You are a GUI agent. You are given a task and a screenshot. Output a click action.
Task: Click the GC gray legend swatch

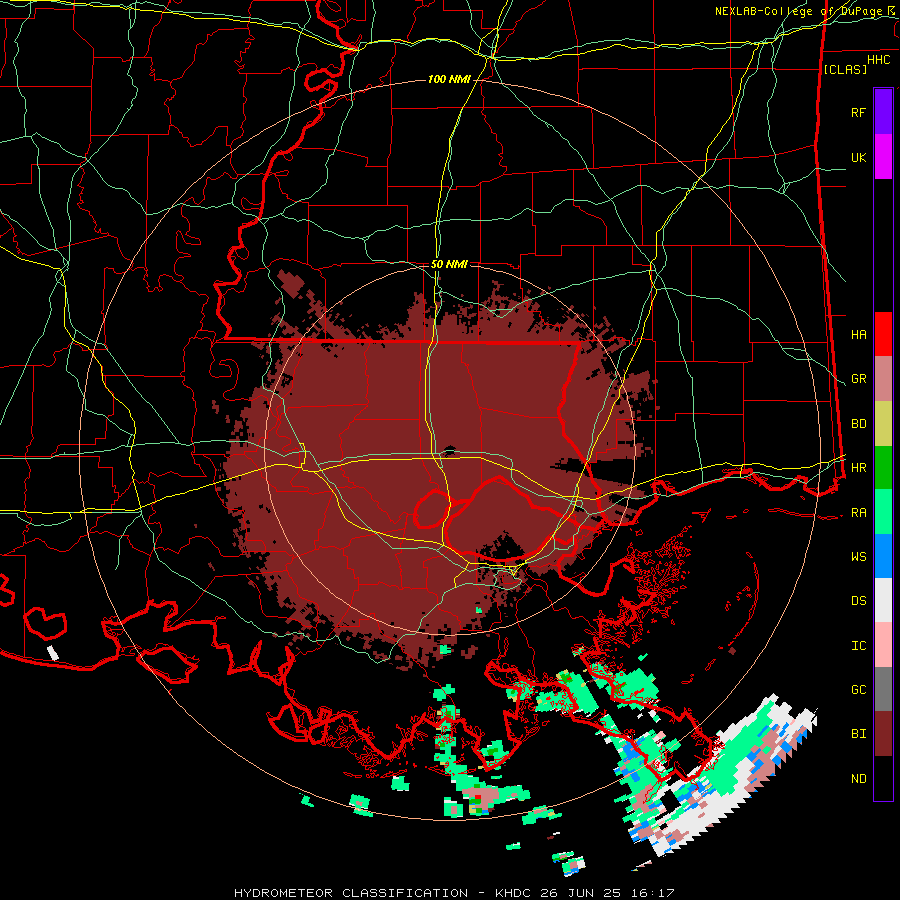883,689
